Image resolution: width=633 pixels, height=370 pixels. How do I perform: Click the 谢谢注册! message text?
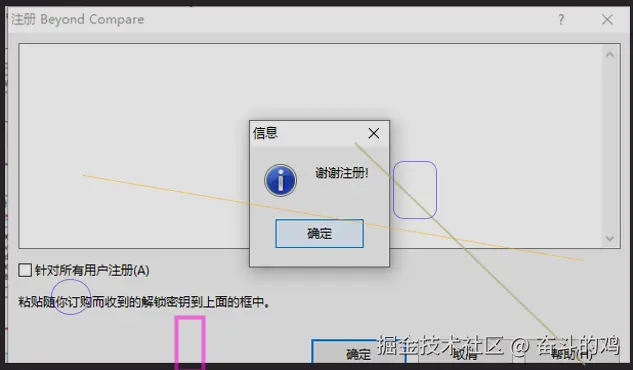pos(342,173)
